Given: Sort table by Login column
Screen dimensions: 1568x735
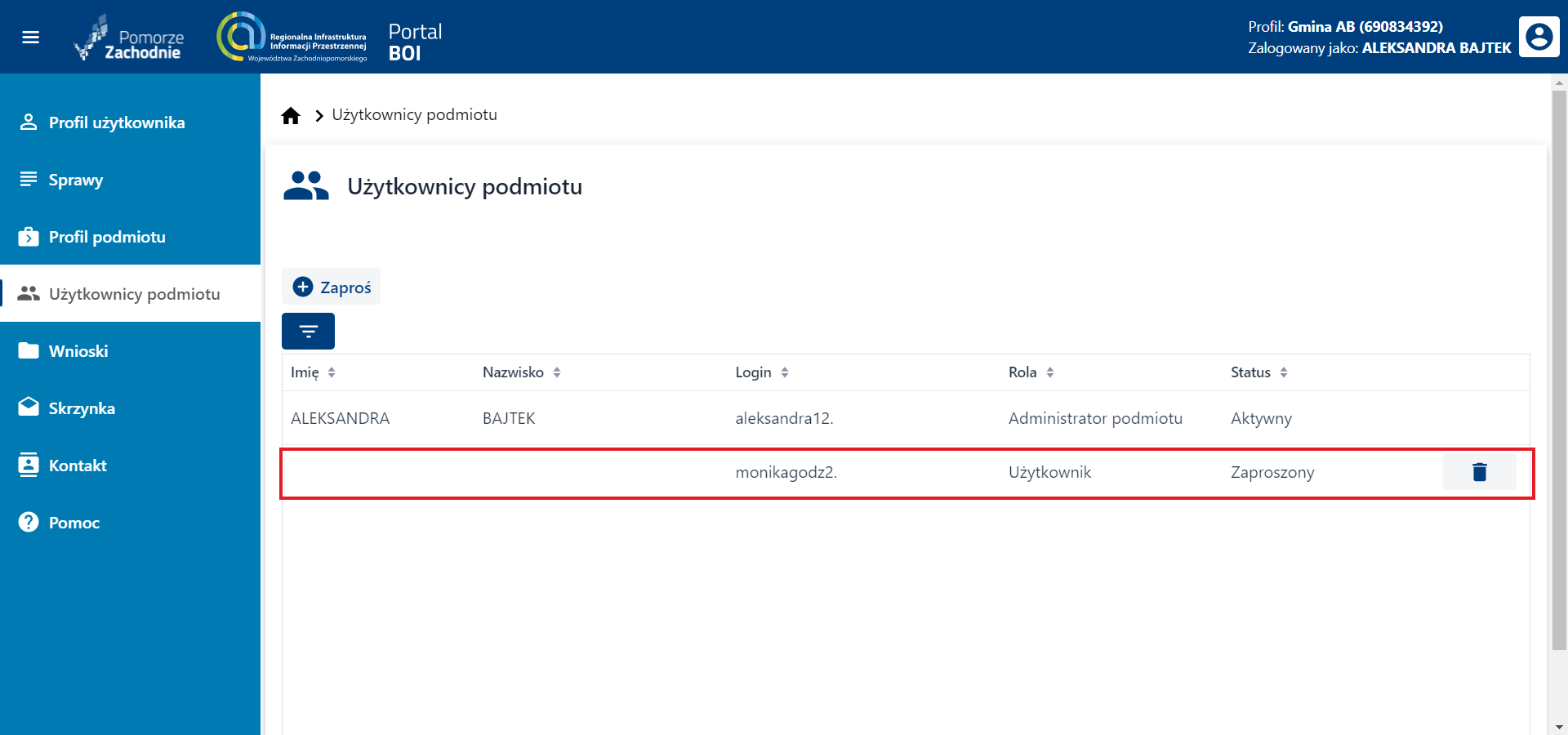Looking at the screenshot, I should click(784, 372).
